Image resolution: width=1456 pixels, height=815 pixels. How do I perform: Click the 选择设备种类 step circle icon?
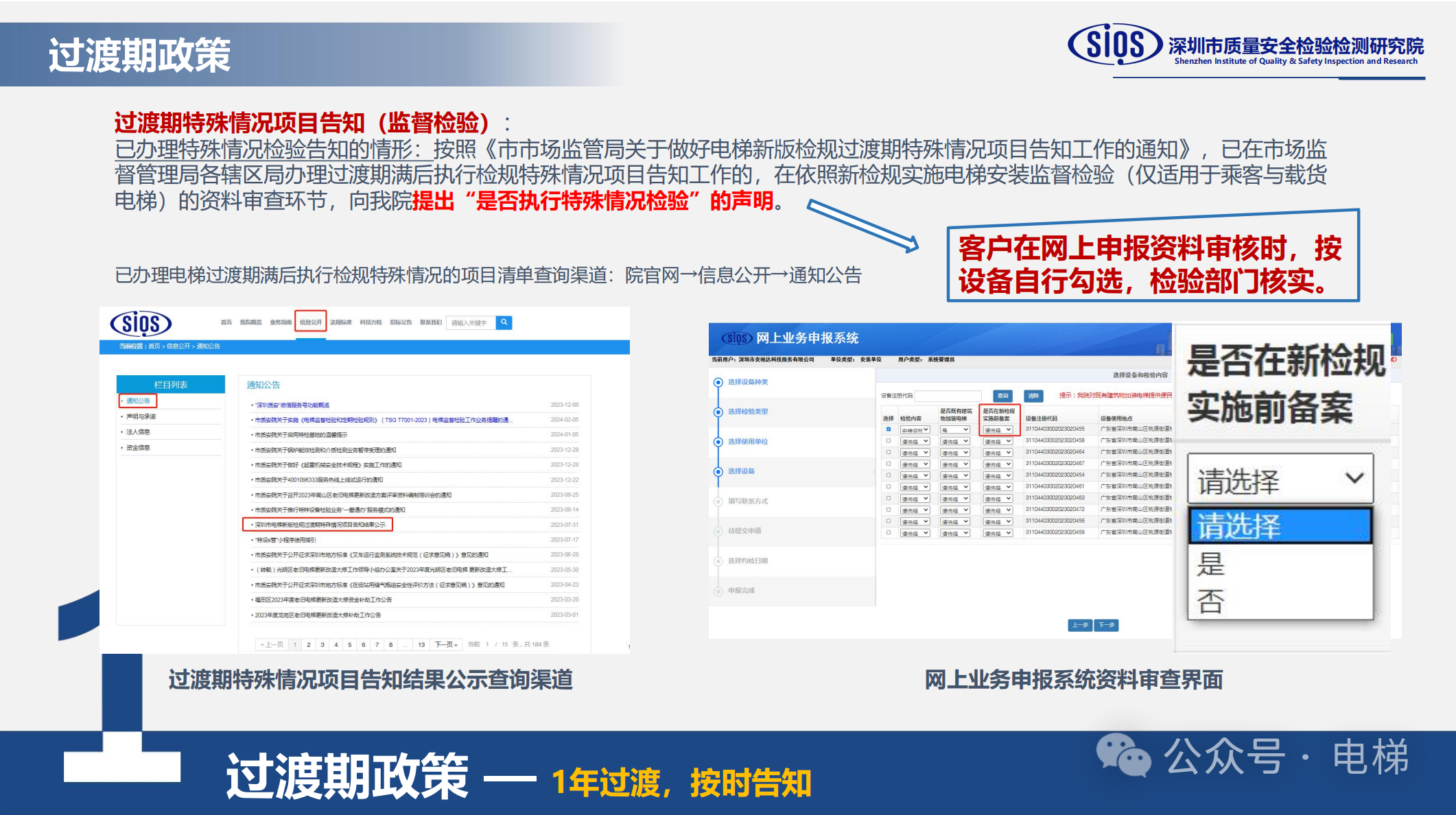[718, 382]
